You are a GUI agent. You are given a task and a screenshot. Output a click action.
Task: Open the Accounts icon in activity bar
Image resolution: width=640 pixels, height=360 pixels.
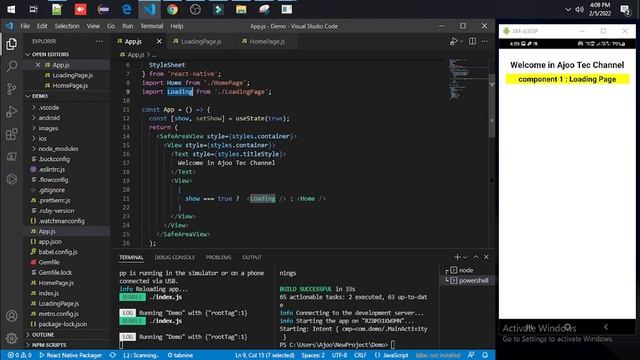(x=11, y=316)
